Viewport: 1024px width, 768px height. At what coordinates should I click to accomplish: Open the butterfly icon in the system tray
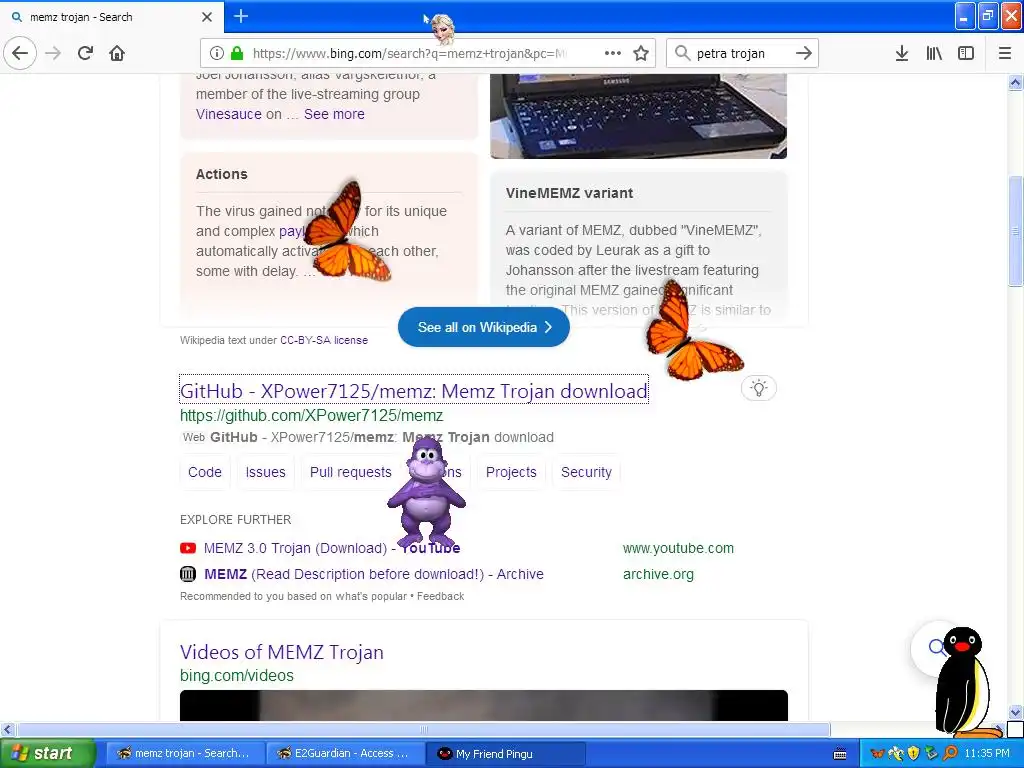click(x=878, y=754)
